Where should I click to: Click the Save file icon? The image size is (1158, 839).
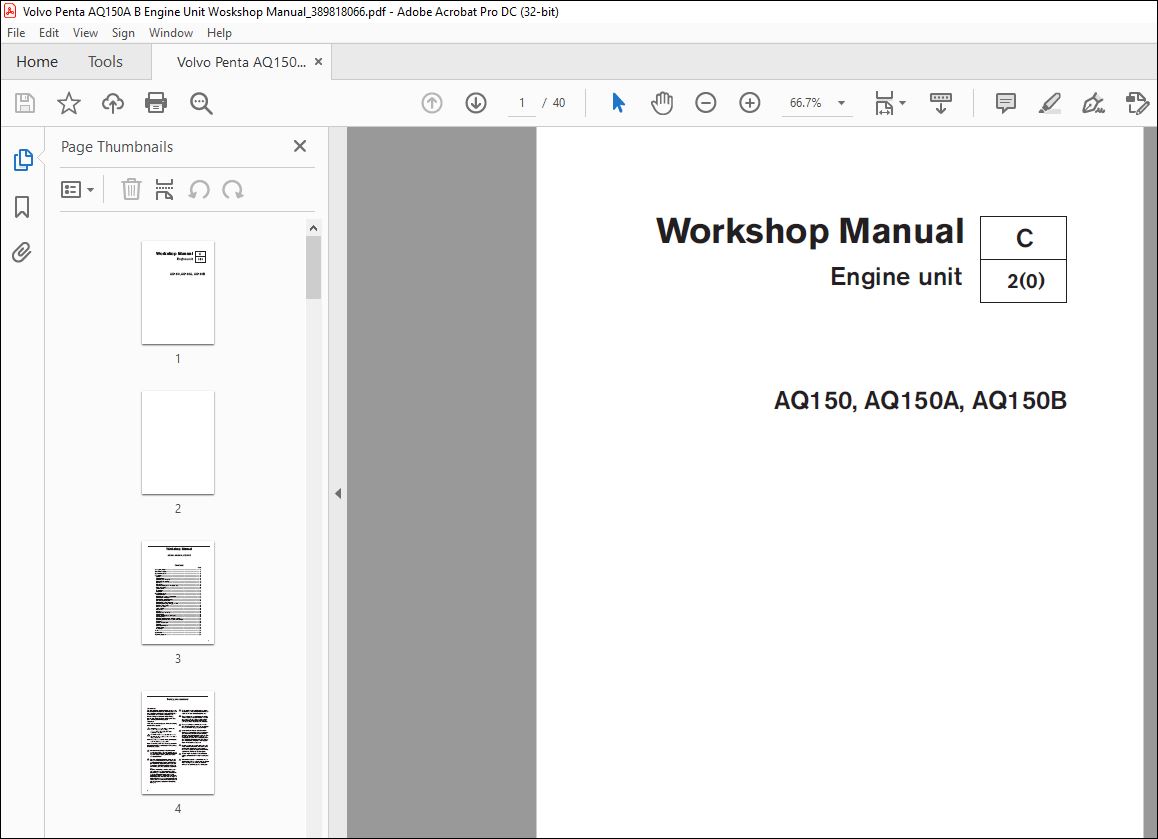point(25,103)
